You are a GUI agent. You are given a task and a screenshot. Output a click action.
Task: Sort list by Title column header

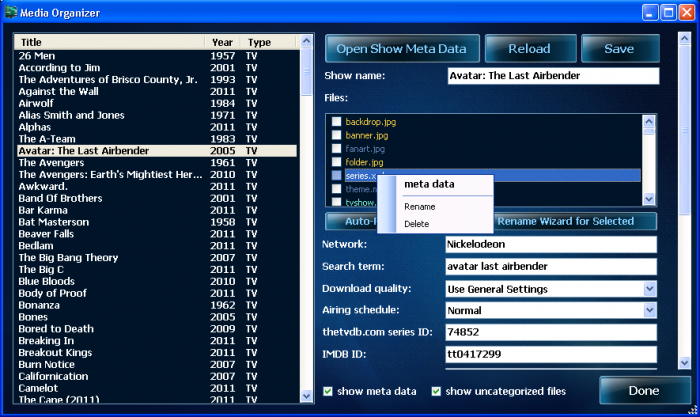pos(110,42)
